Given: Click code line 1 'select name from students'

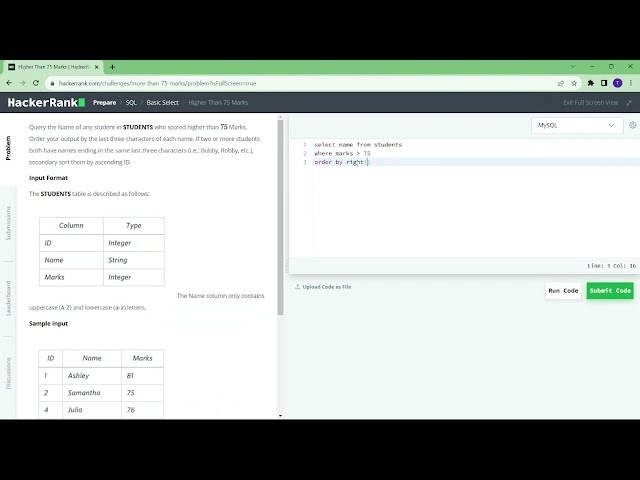Looking at the screenshot, I should 358,144.
